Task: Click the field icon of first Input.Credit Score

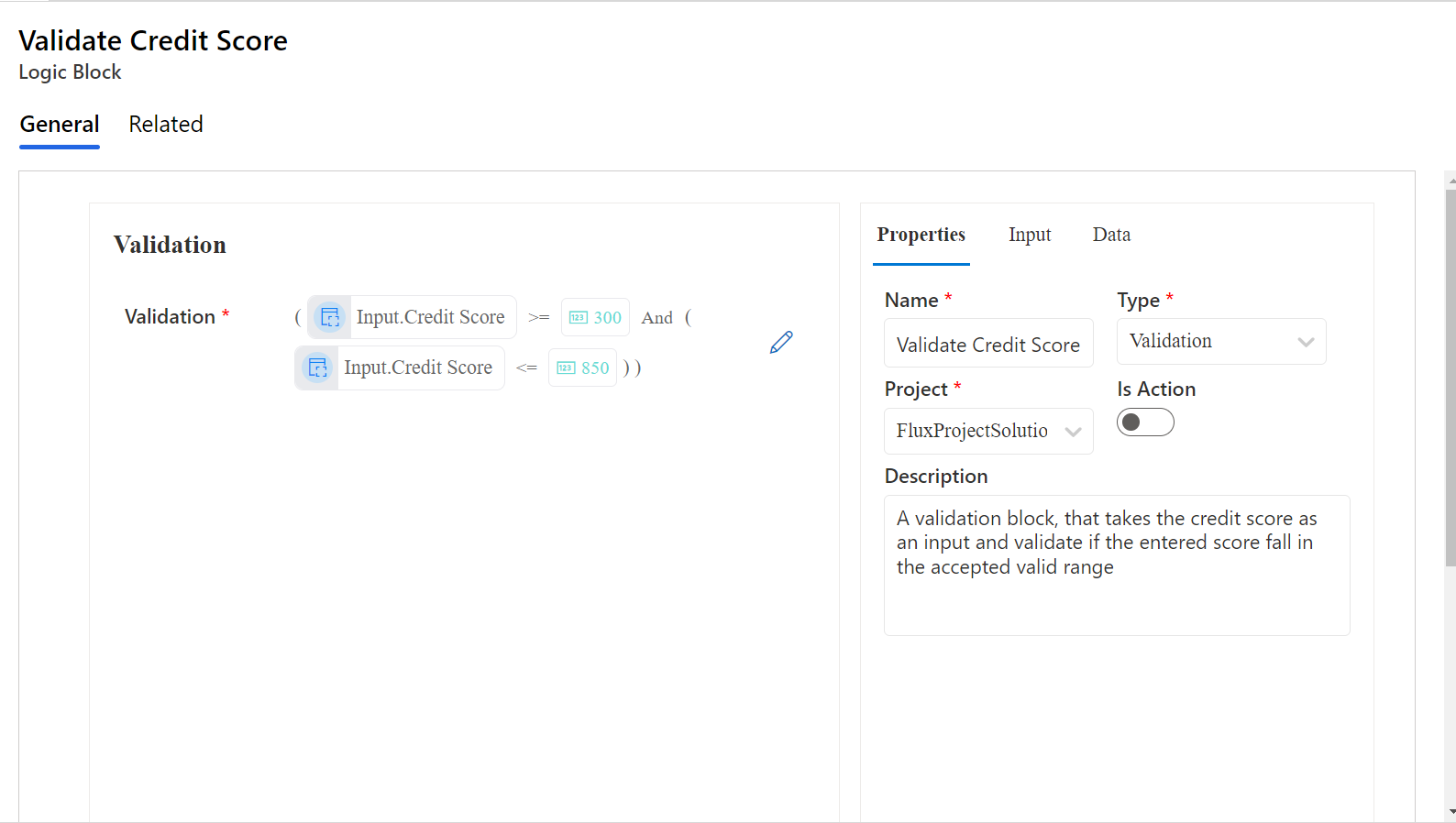Action: (x=329, y=317)
